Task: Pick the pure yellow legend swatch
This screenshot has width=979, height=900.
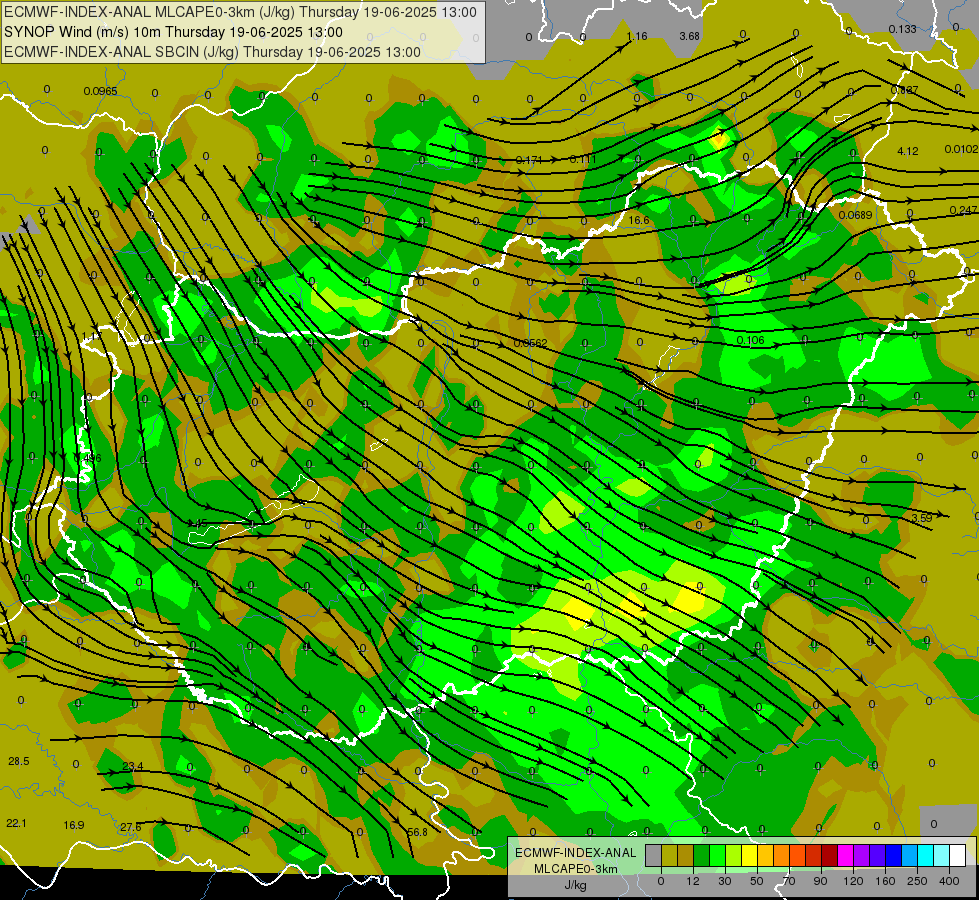Action: pos(750,855)
